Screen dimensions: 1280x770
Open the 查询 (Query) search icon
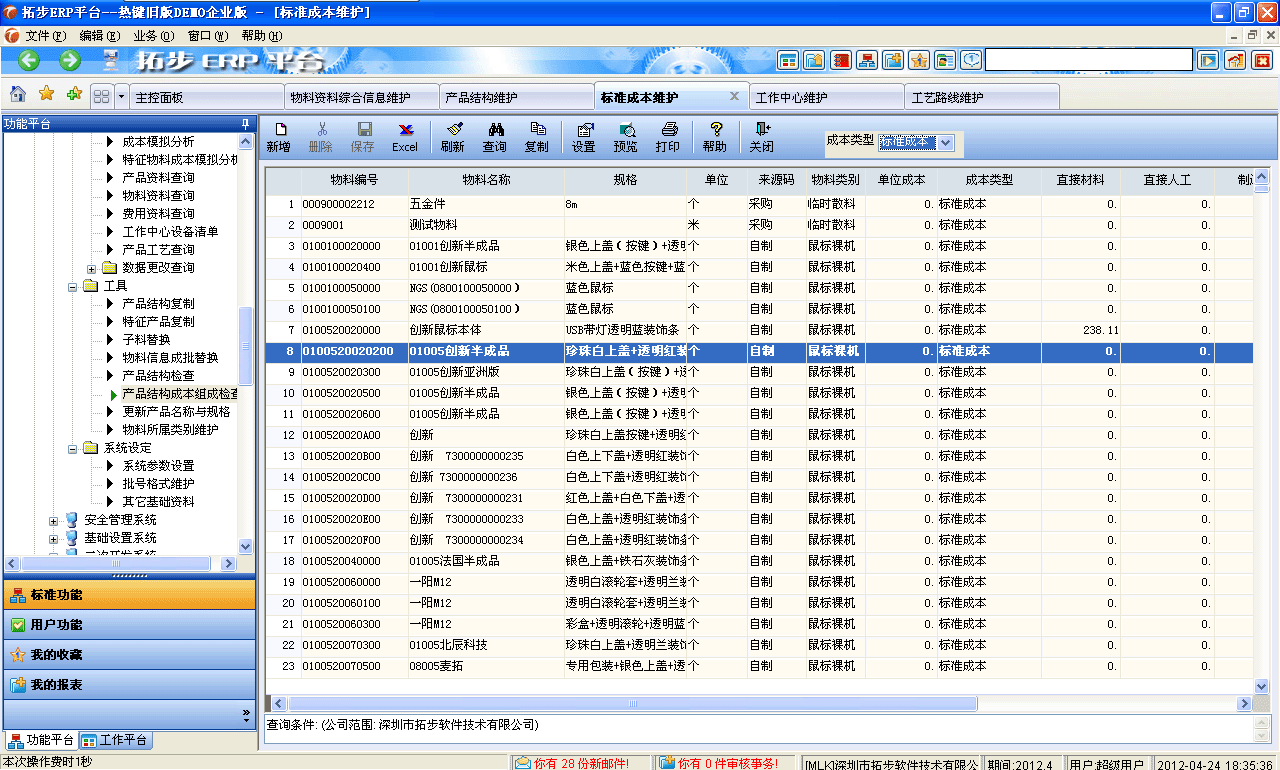[496, 135]
